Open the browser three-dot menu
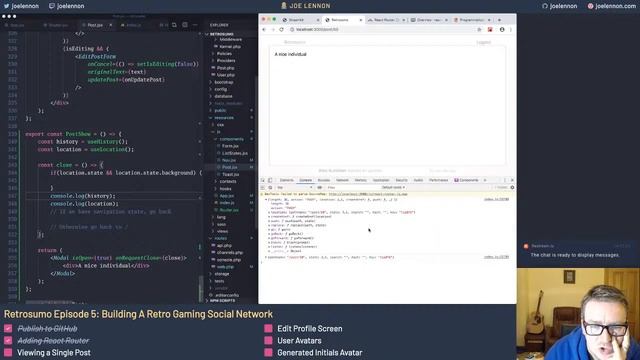Image resolution: width=640 pixels, height=360 pixels. (x=511, y=29)
